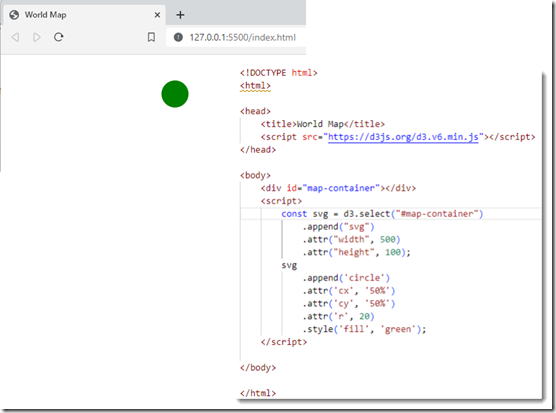Reload the page with refresh icon
Screen dimensions: 556x413
[59, 37]
